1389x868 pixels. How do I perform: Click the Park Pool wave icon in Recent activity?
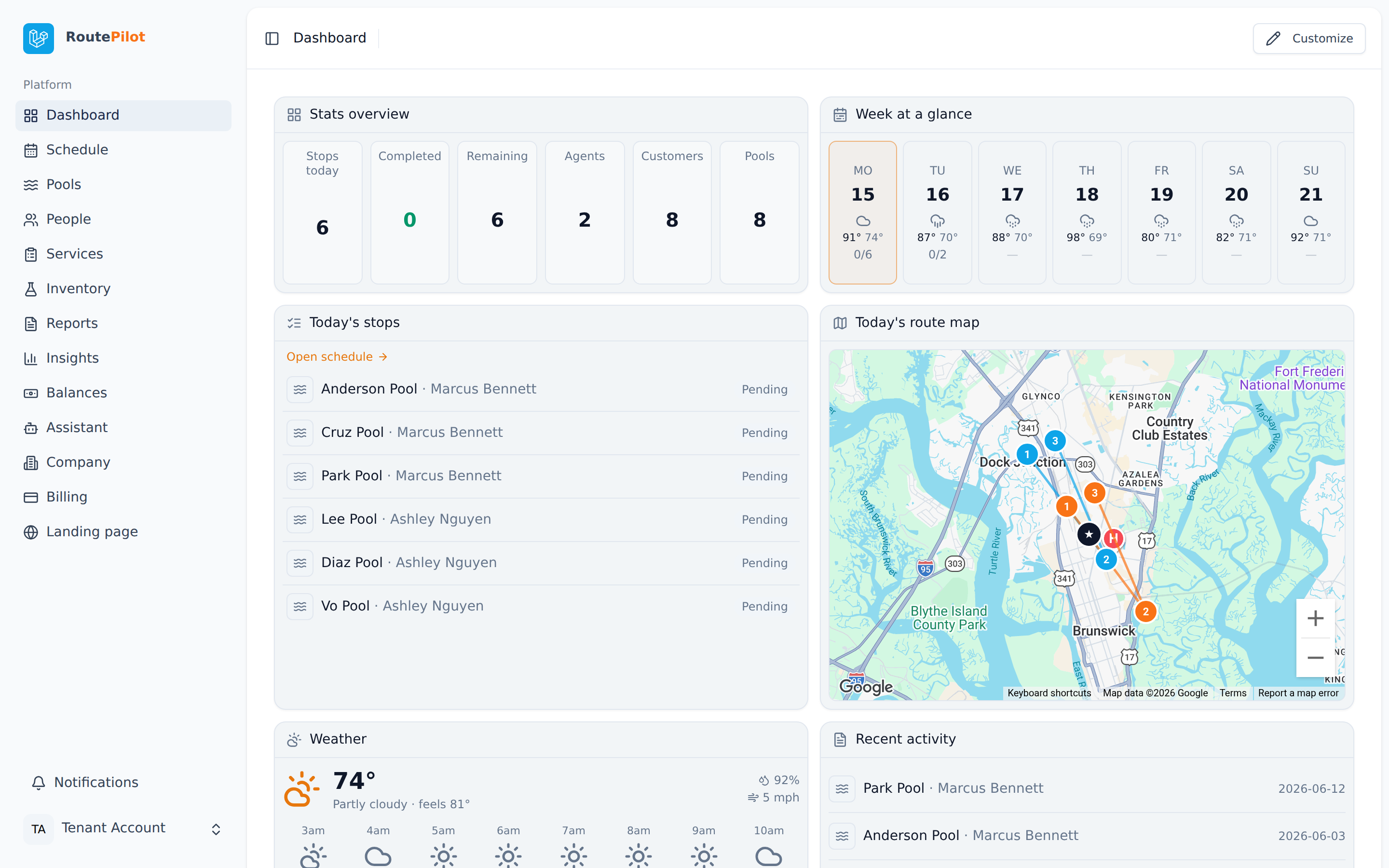(842, 789)
